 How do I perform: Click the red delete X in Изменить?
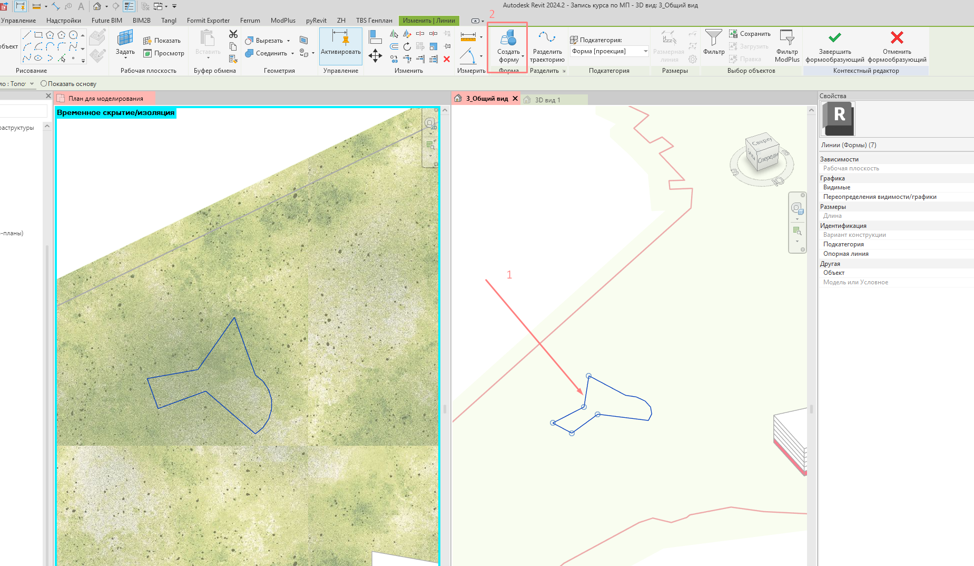point(447,59)
